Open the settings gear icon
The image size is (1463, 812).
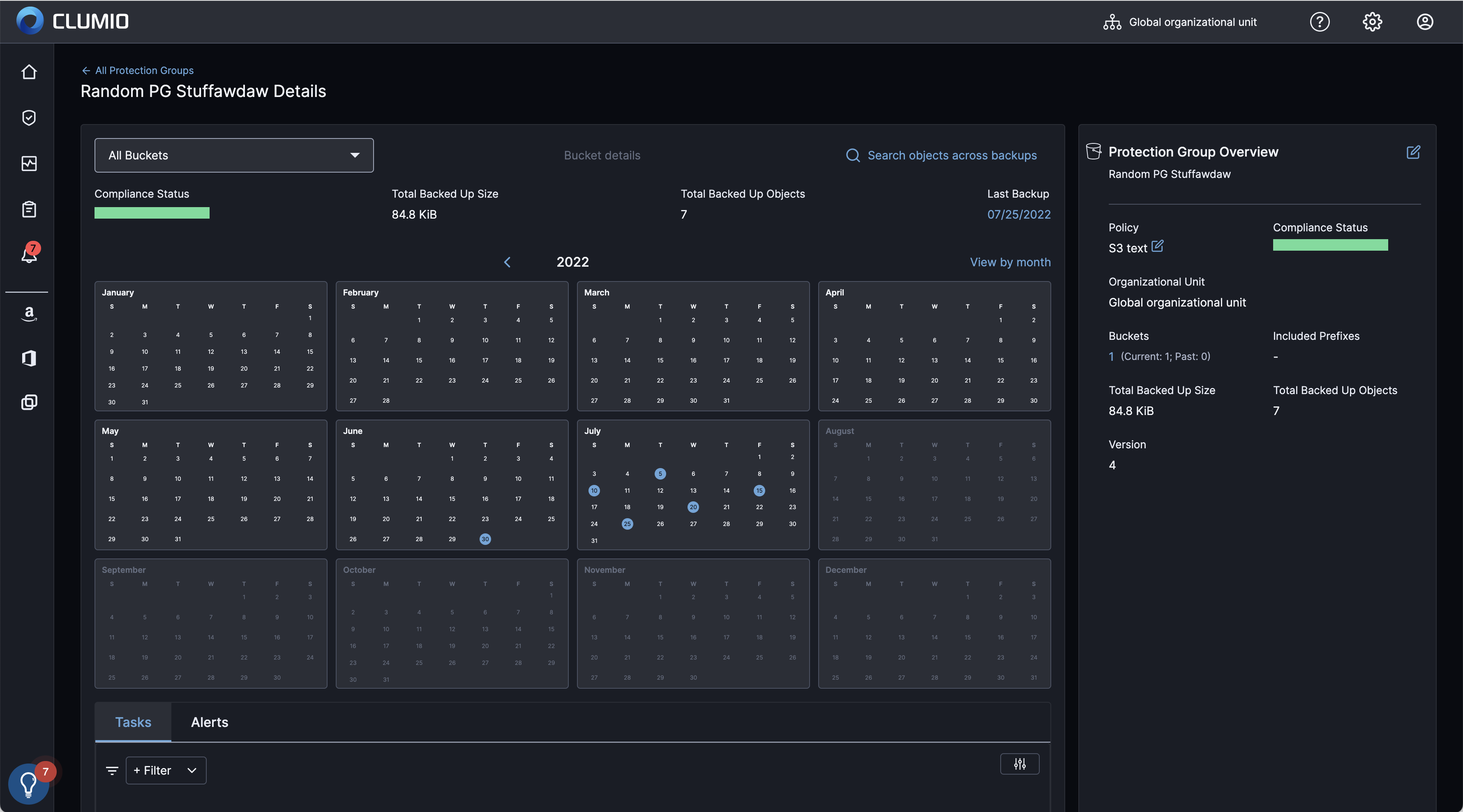(1372, 22)
